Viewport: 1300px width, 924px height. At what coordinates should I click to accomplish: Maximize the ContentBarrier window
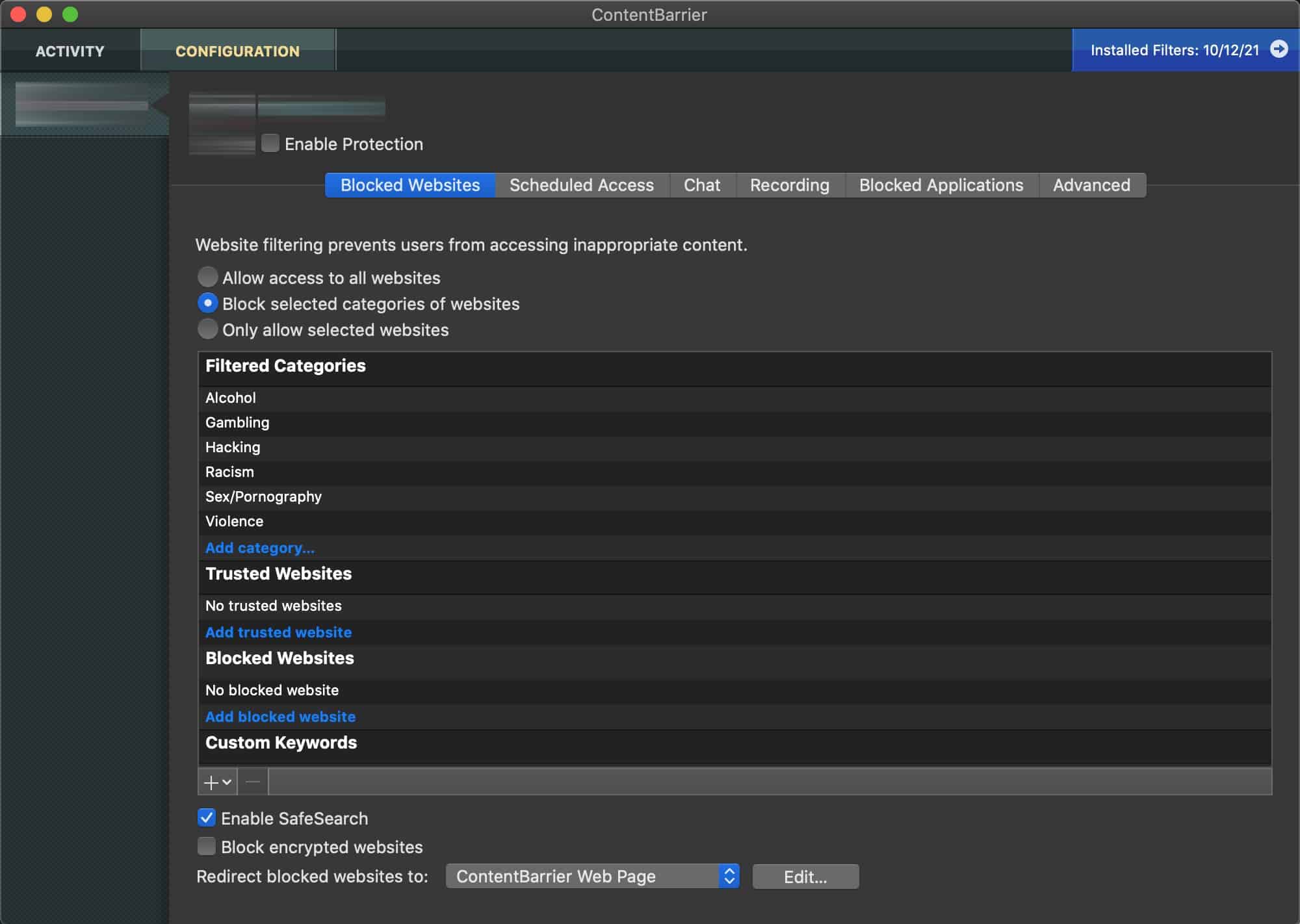tap(70, 14)
